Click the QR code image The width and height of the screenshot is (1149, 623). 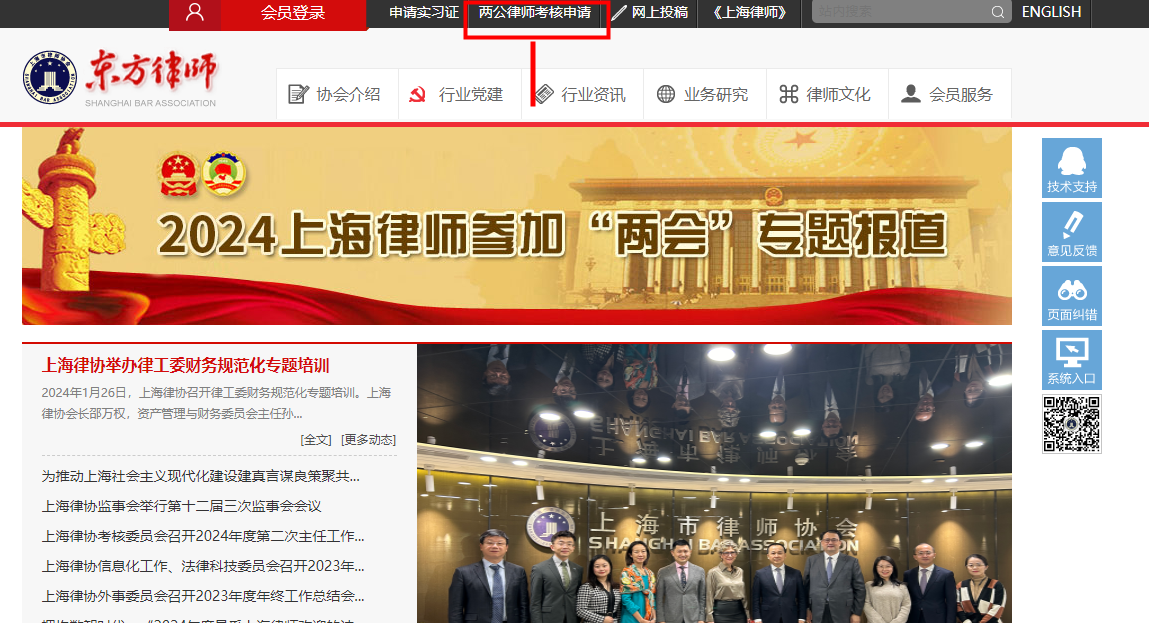click(x=1071, y=424)
